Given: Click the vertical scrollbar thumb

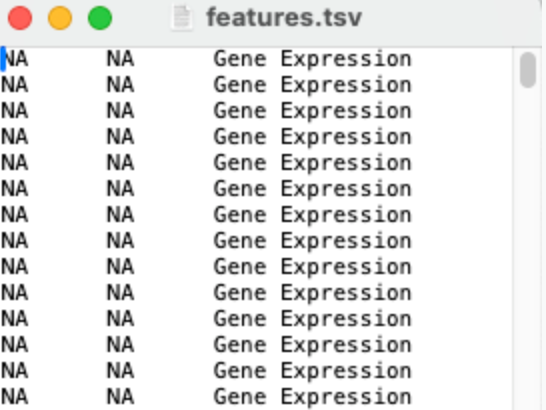Looking at the screenshot, I should [x=528, y=70].
